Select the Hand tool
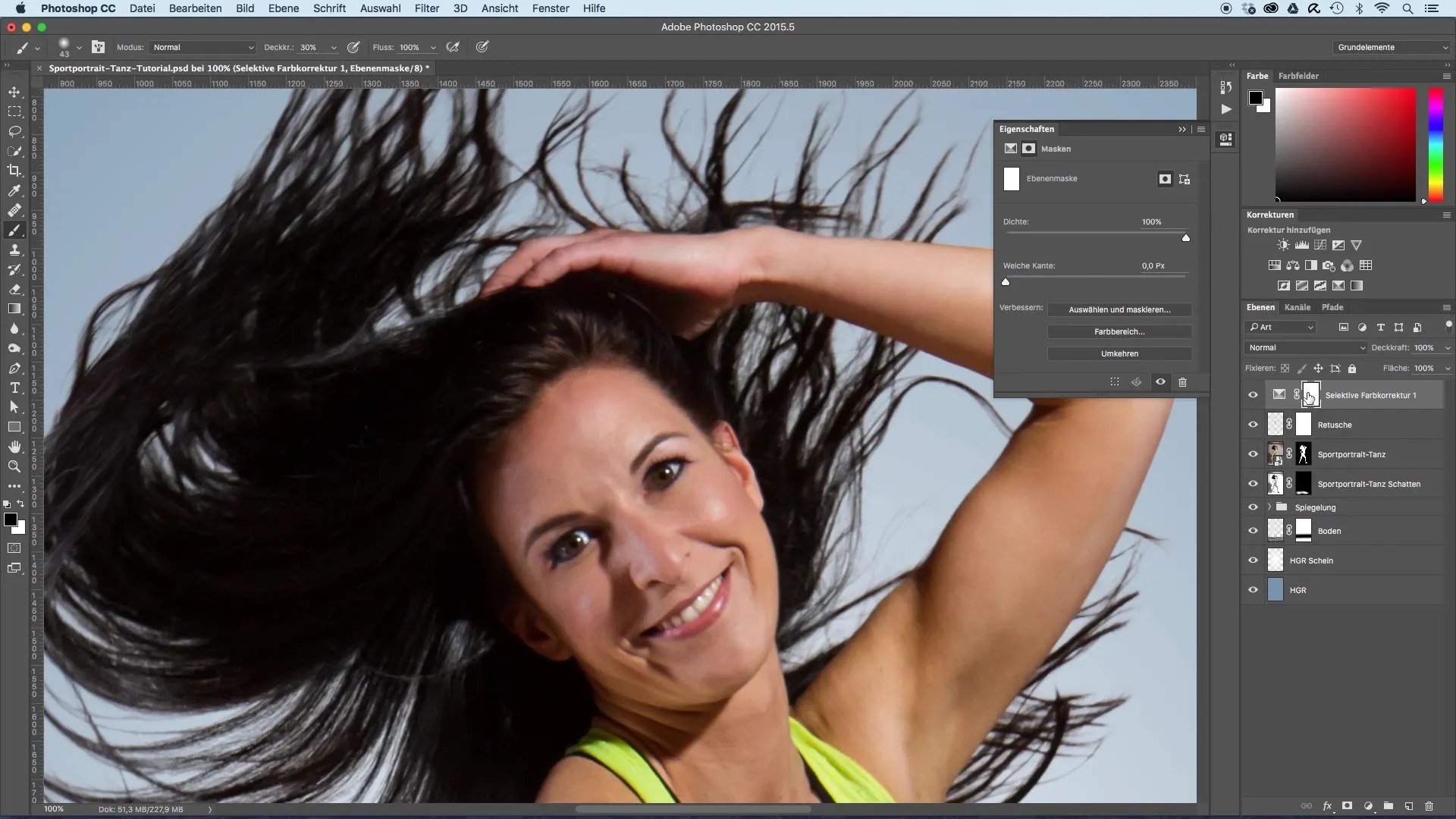This screenshot has width=1456, height=819. click(14, 447)
